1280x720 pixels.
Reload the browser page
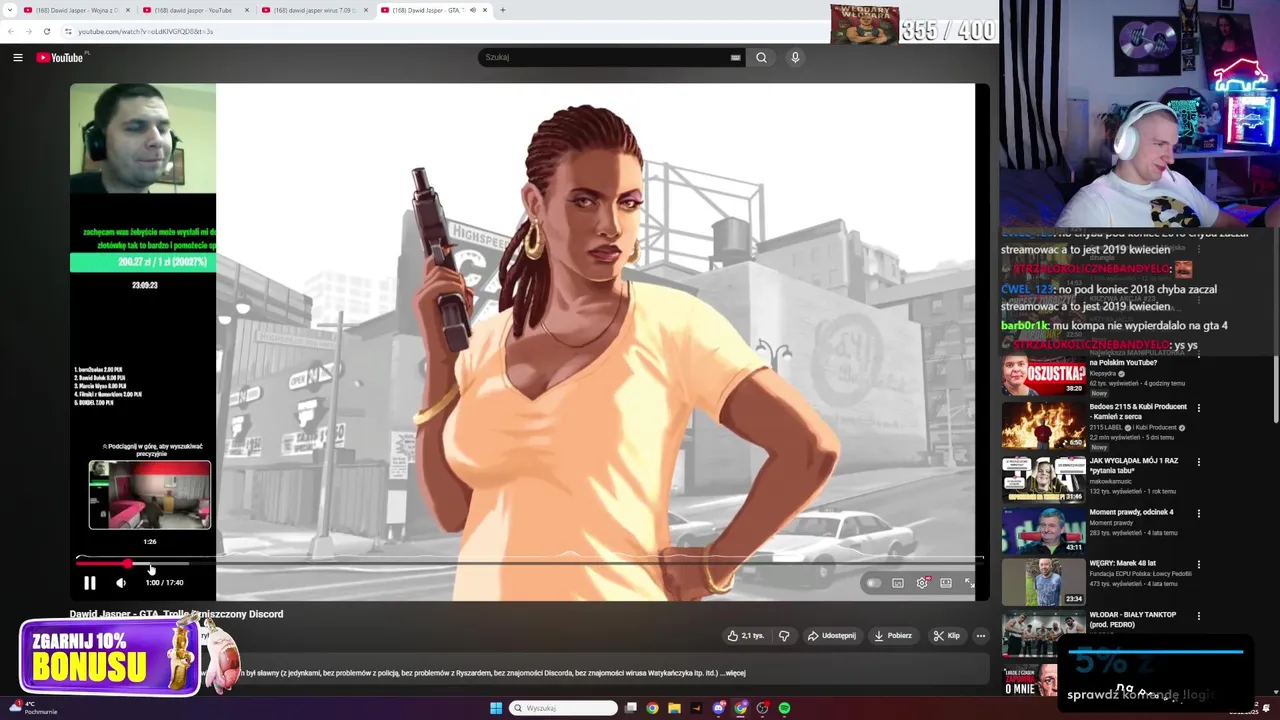[x=46, y=31]
